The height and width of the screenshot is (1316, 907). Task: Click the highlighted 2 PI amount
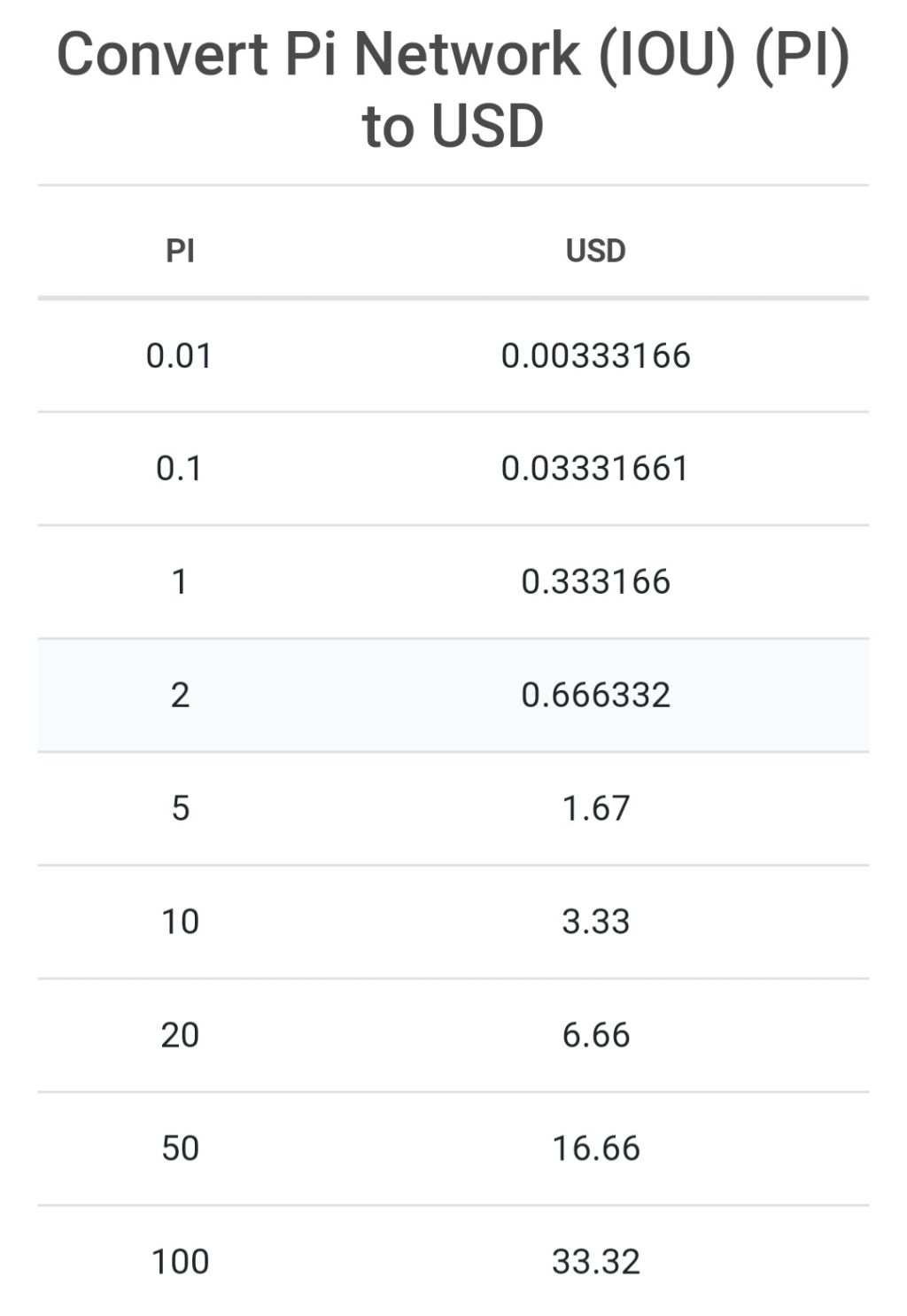pos(180,695)
